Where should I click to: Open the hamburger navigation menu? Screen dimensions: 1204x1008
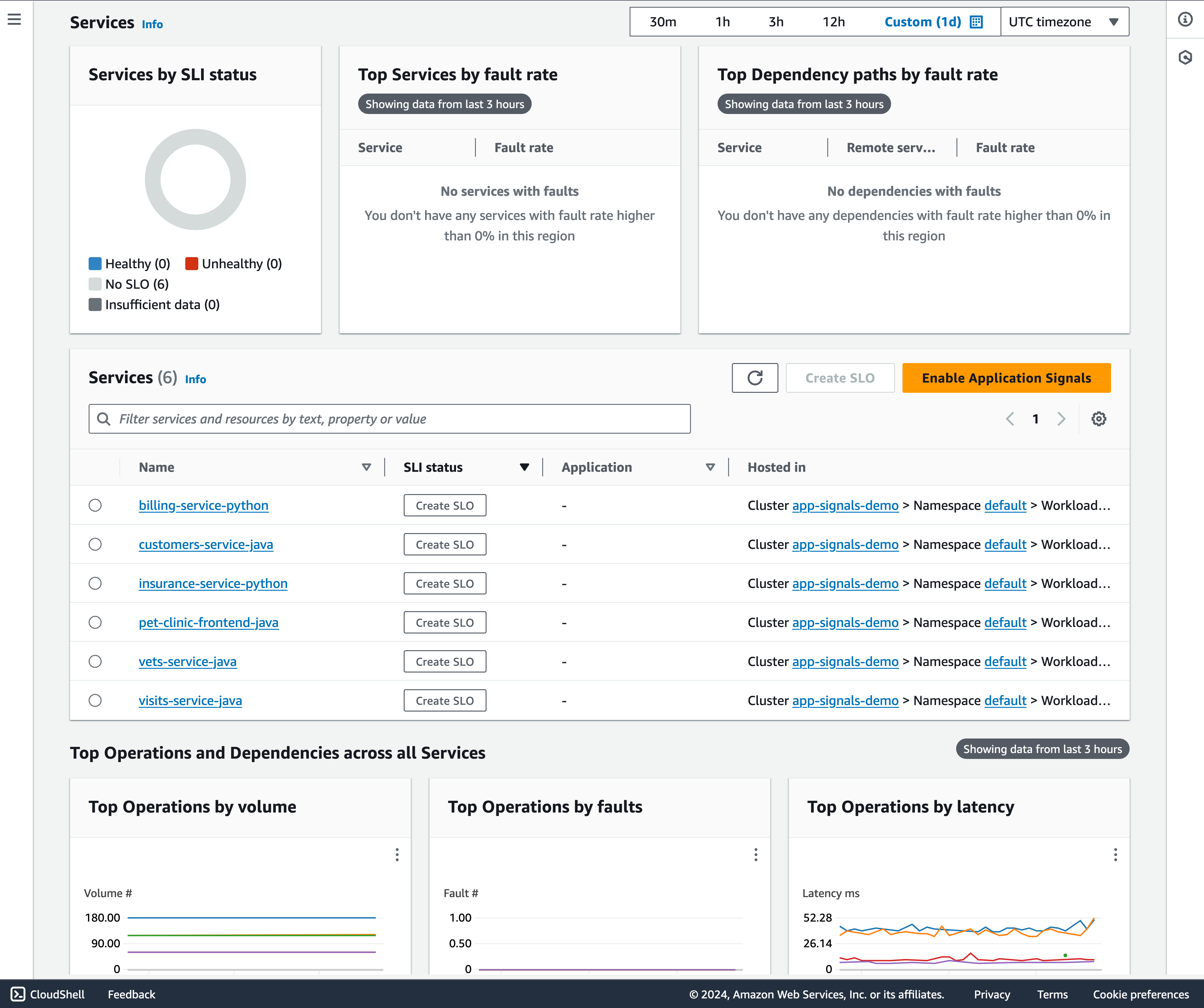pos(14,20)
